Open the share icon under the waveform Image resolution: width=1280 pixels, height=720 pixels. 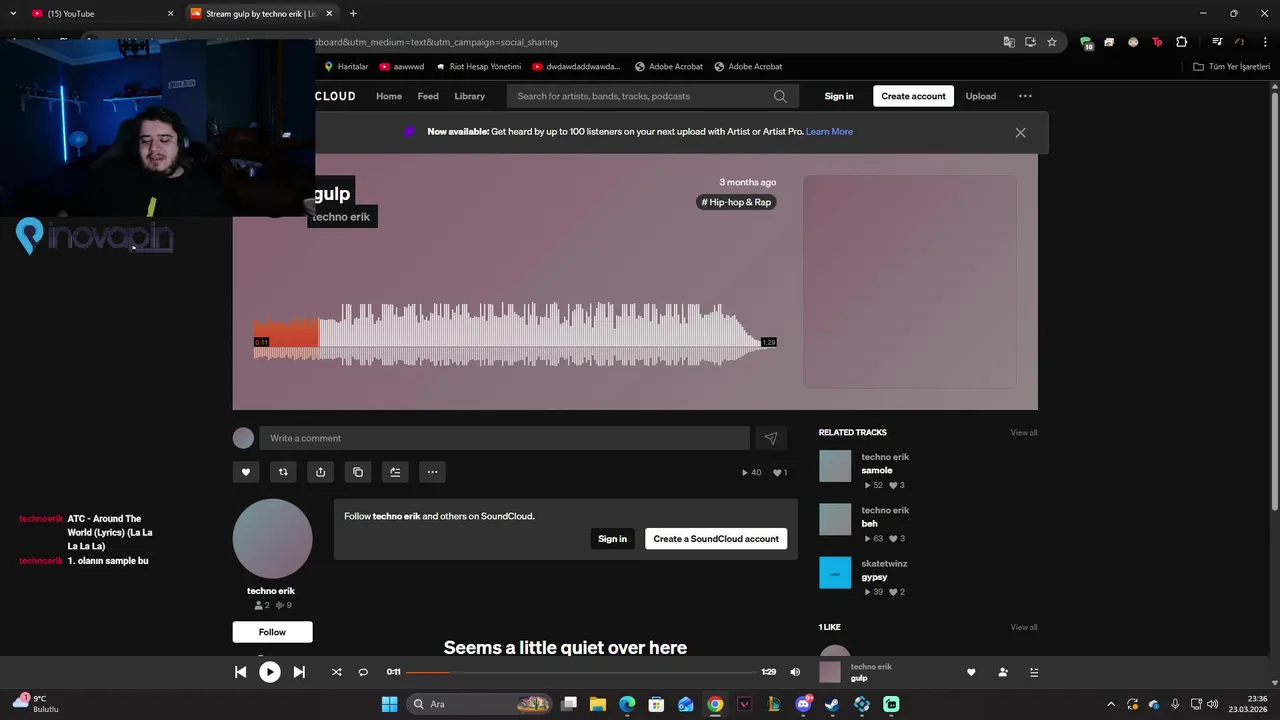click(320, 472)
